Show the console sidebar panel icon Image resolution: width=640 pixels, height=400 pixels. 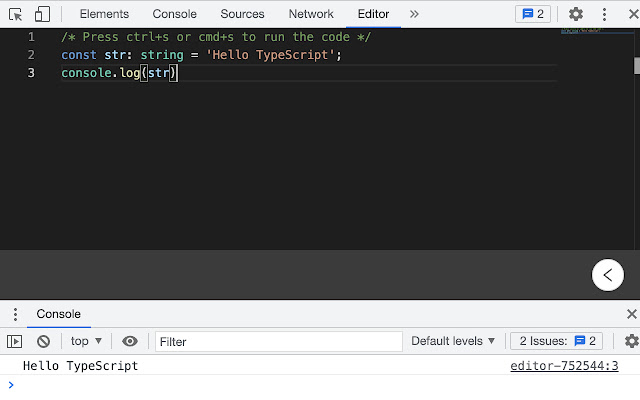point(15,341)
